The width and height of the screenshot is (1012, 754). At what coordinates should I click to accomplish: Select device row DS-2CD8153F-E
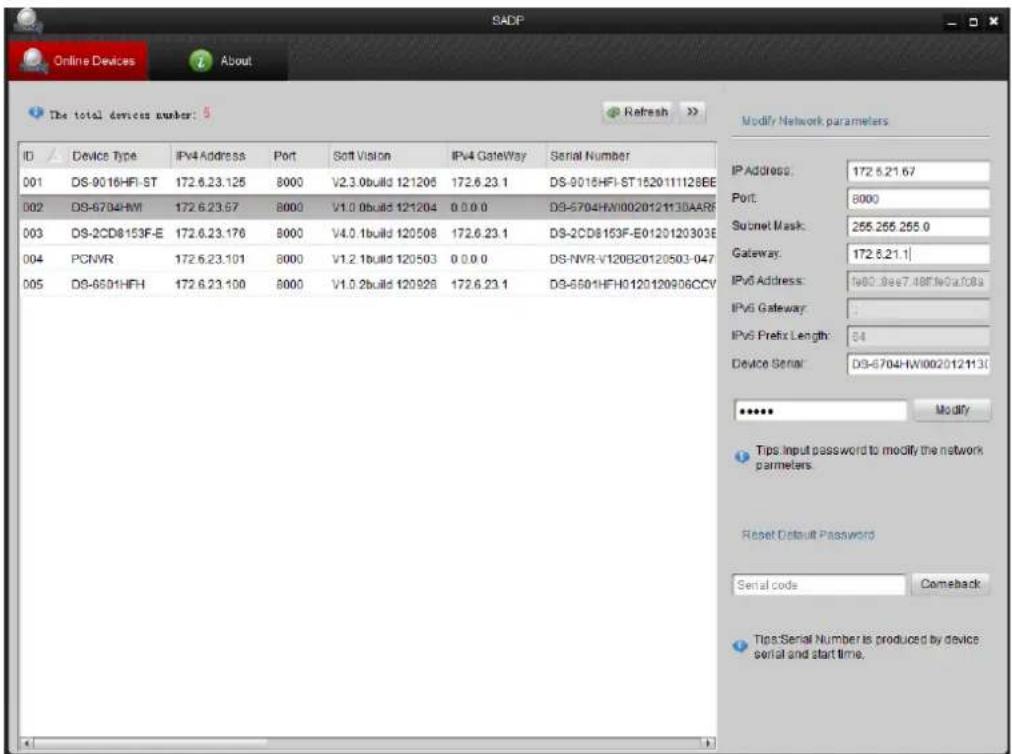pos(367,233)
